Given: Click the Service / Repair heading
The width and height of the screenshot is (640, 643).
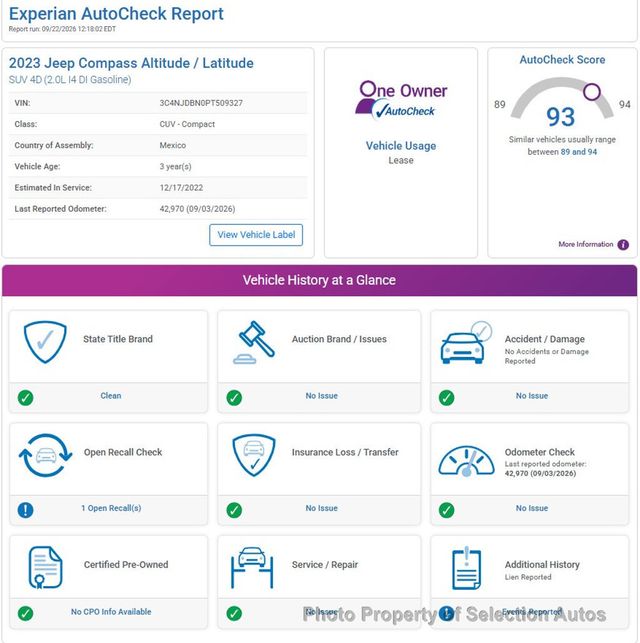Looking at the screenshot, I should tap(325, 565).
